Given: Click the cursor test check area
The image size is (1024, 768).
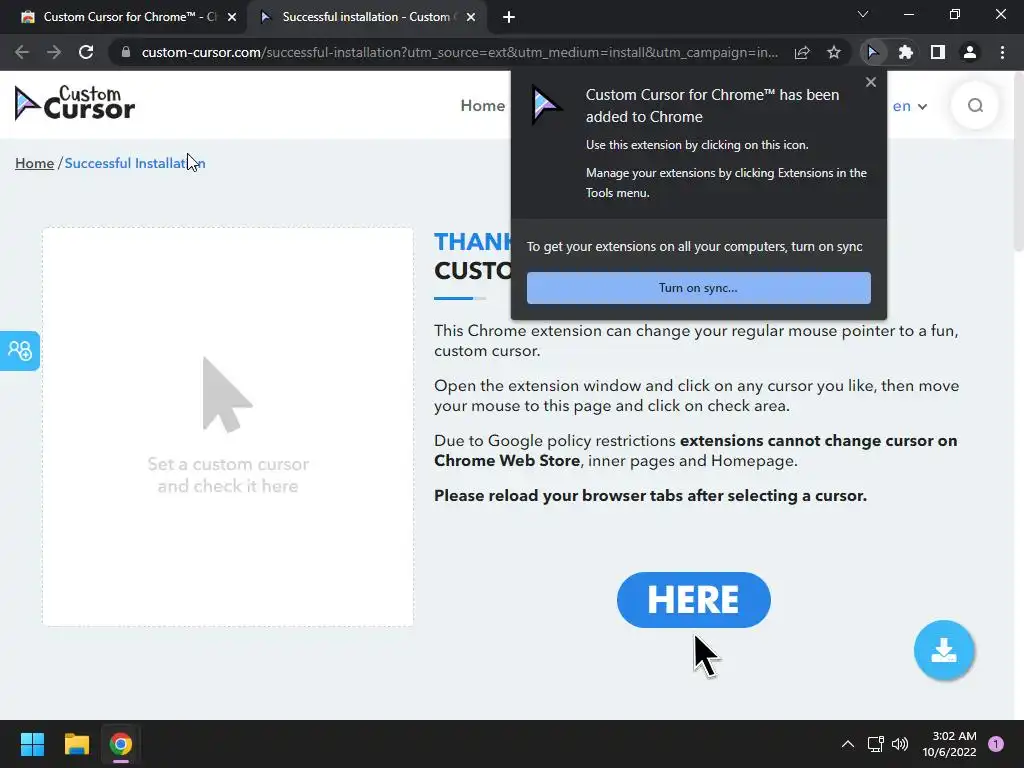Looking at the screenshot, I should coord(228,427).
